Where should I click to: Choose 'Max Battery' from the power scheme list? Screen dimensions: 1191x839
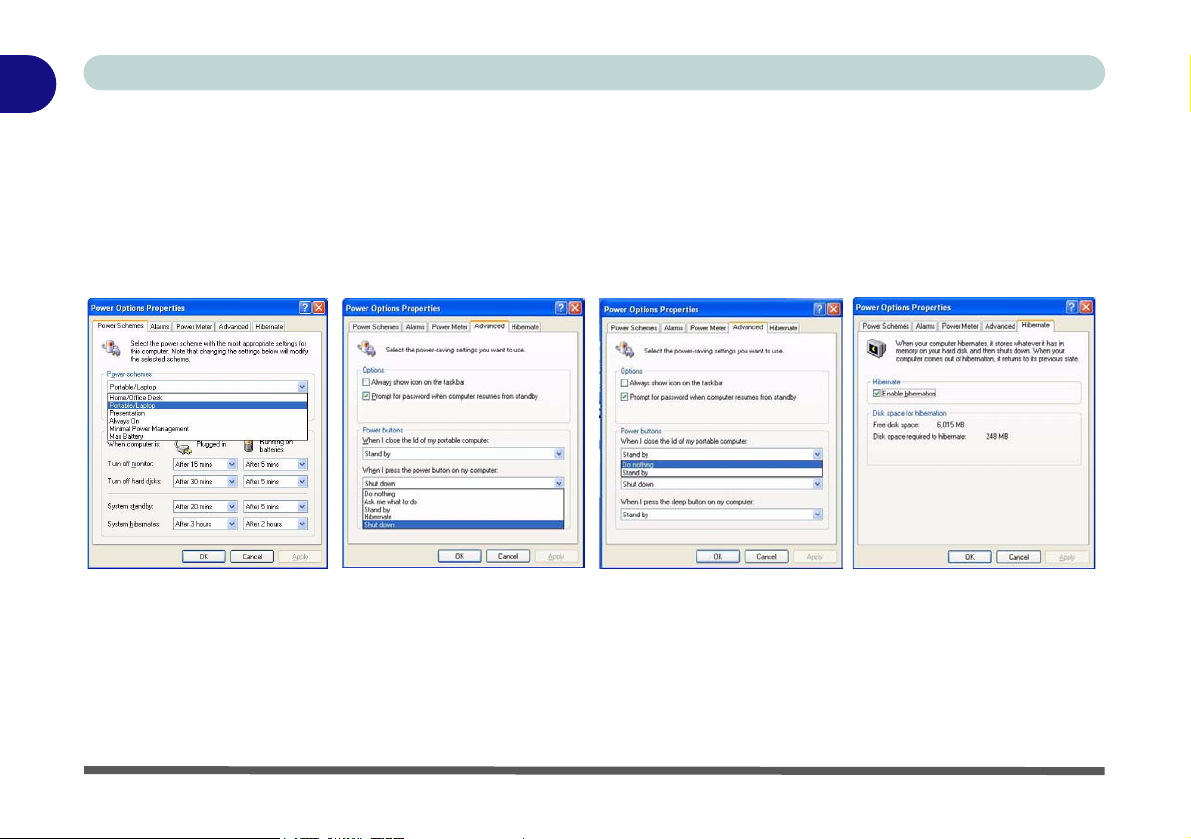coord(207,436)
